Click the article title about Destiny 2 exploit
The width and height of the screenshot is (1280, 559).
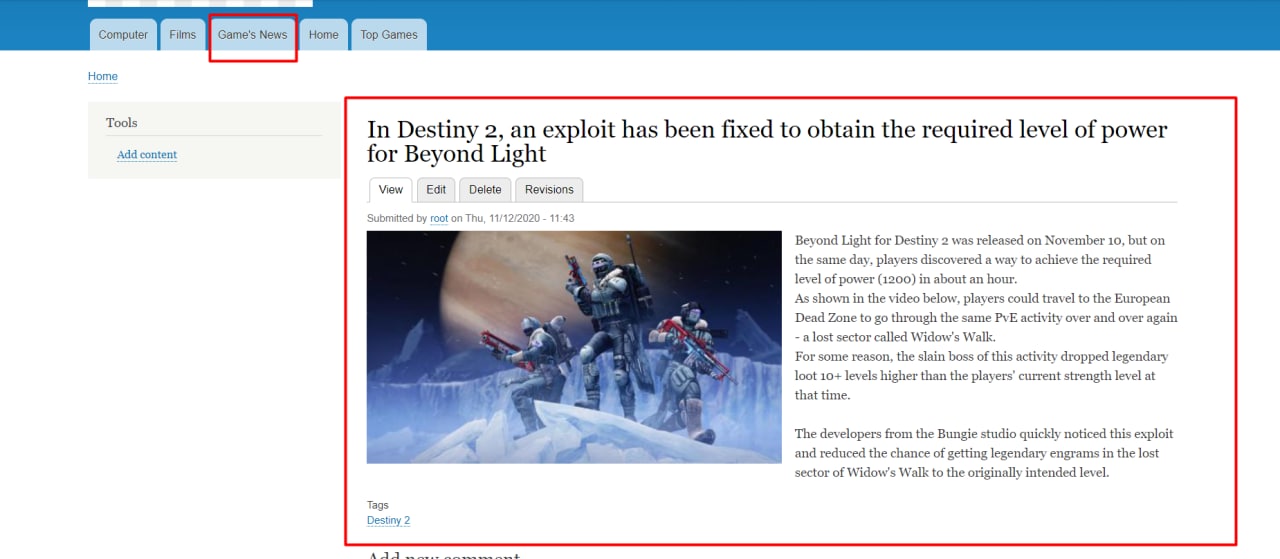767,142
